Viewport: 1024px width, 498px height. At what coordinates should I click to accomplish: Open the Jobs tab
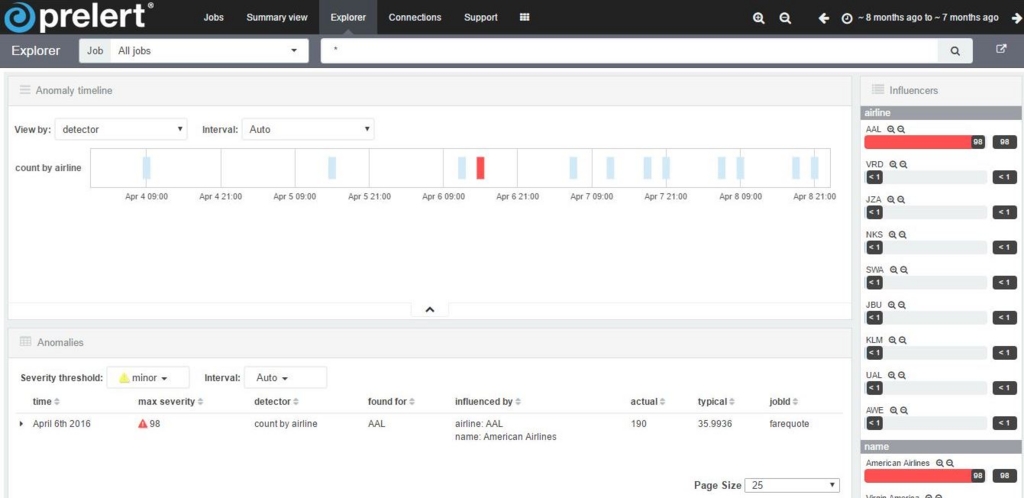[x=214, y=18]
